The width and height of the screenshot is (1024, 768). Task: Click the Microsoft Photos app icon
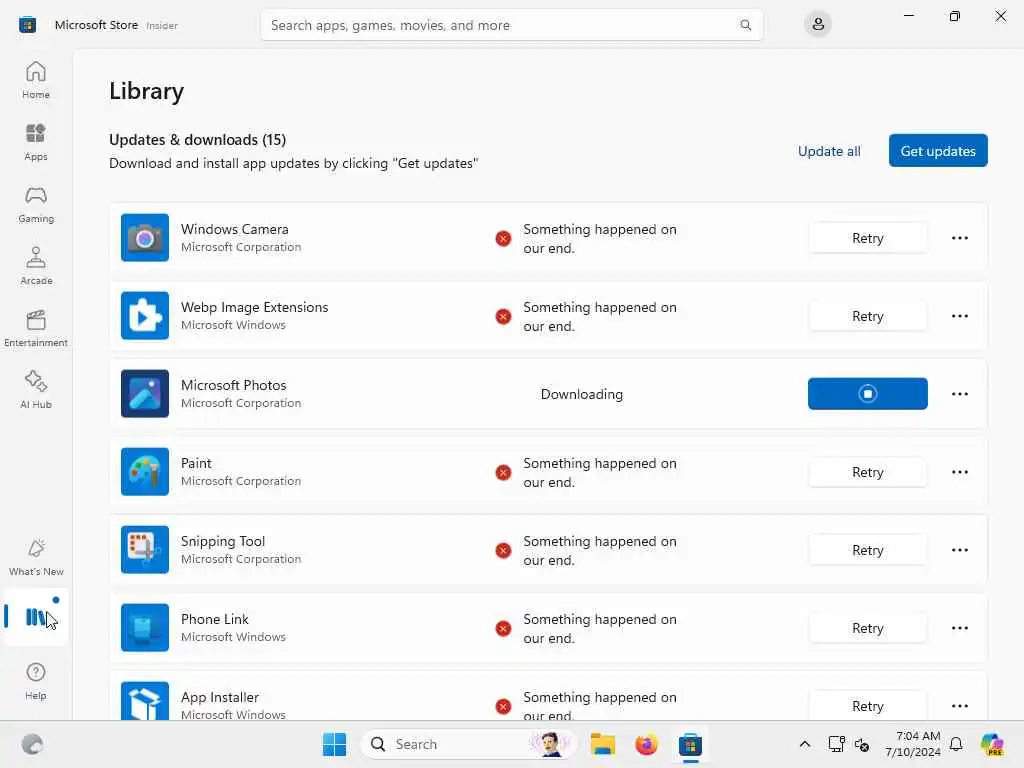145,394
